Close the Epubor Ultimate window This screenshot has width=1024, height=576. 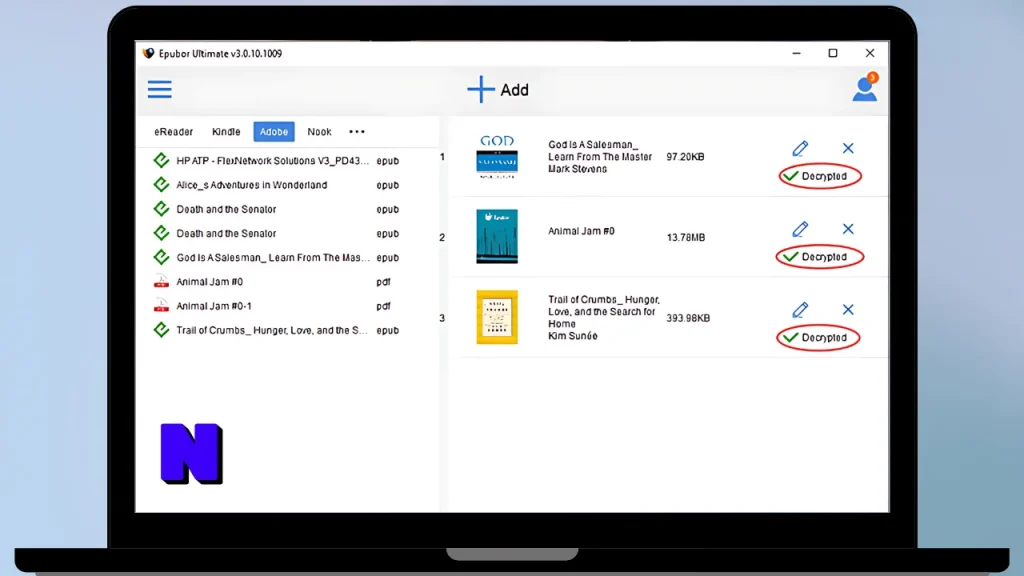coord(870,54)
